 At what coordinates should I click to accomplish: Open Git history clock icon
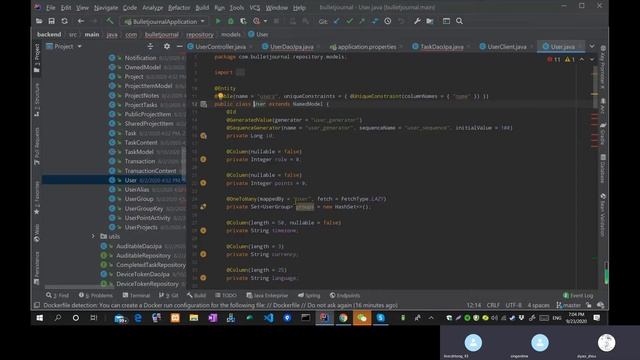[x=388, y=21]
